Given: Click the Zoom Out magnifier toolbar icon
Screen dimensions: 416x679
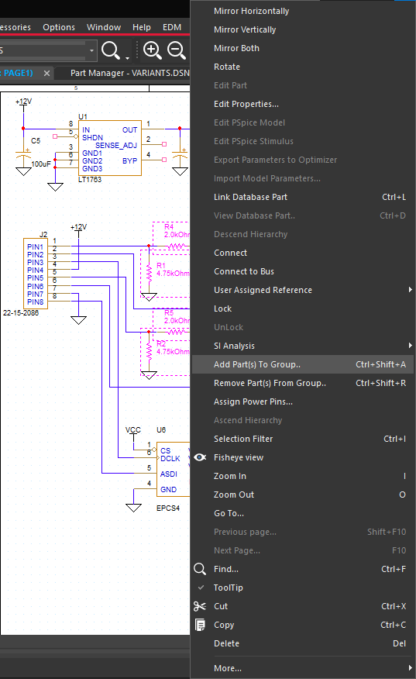Looking at the screenshot, I should tap(177, 50).
